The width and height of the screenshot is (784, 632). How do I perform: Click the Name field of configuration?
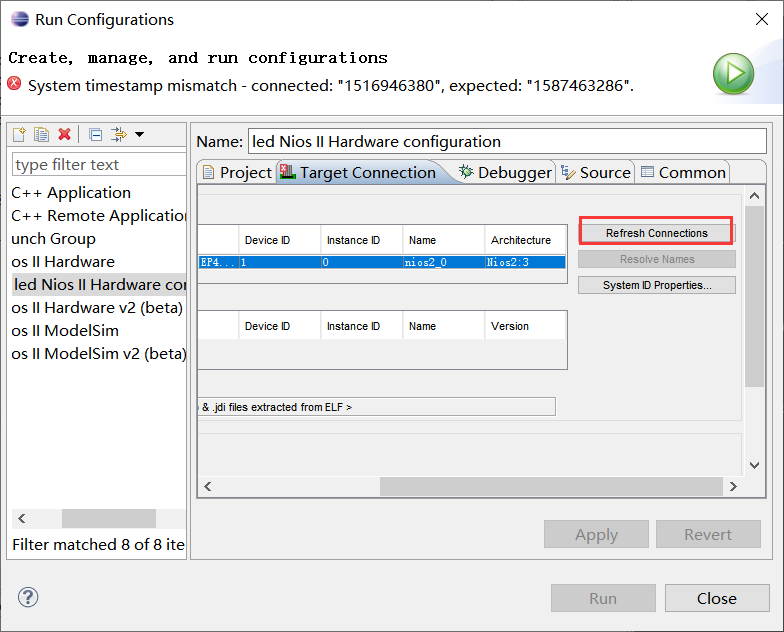point(506,141)
